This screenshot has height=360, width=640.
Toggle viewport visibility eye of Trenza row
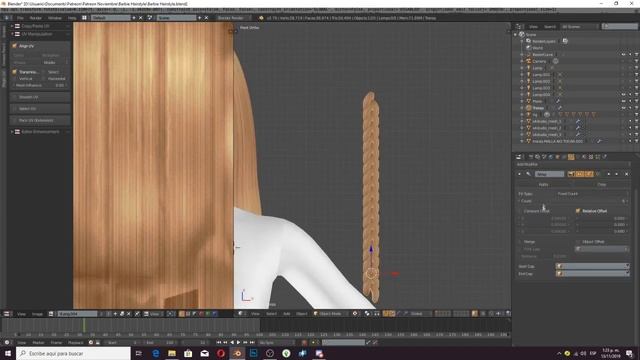click(623, 108)
